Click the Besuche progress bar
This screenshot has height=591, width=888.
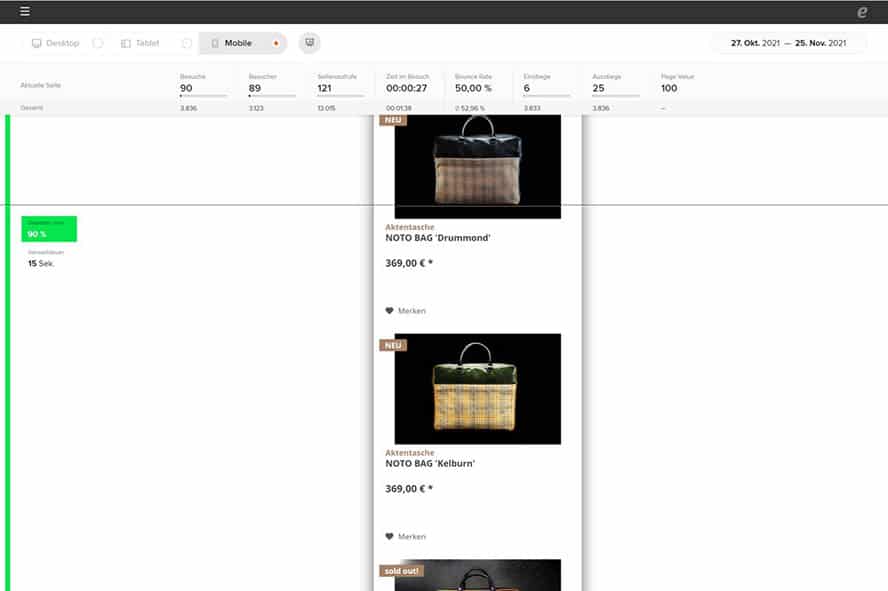click(x=203, y=96)
